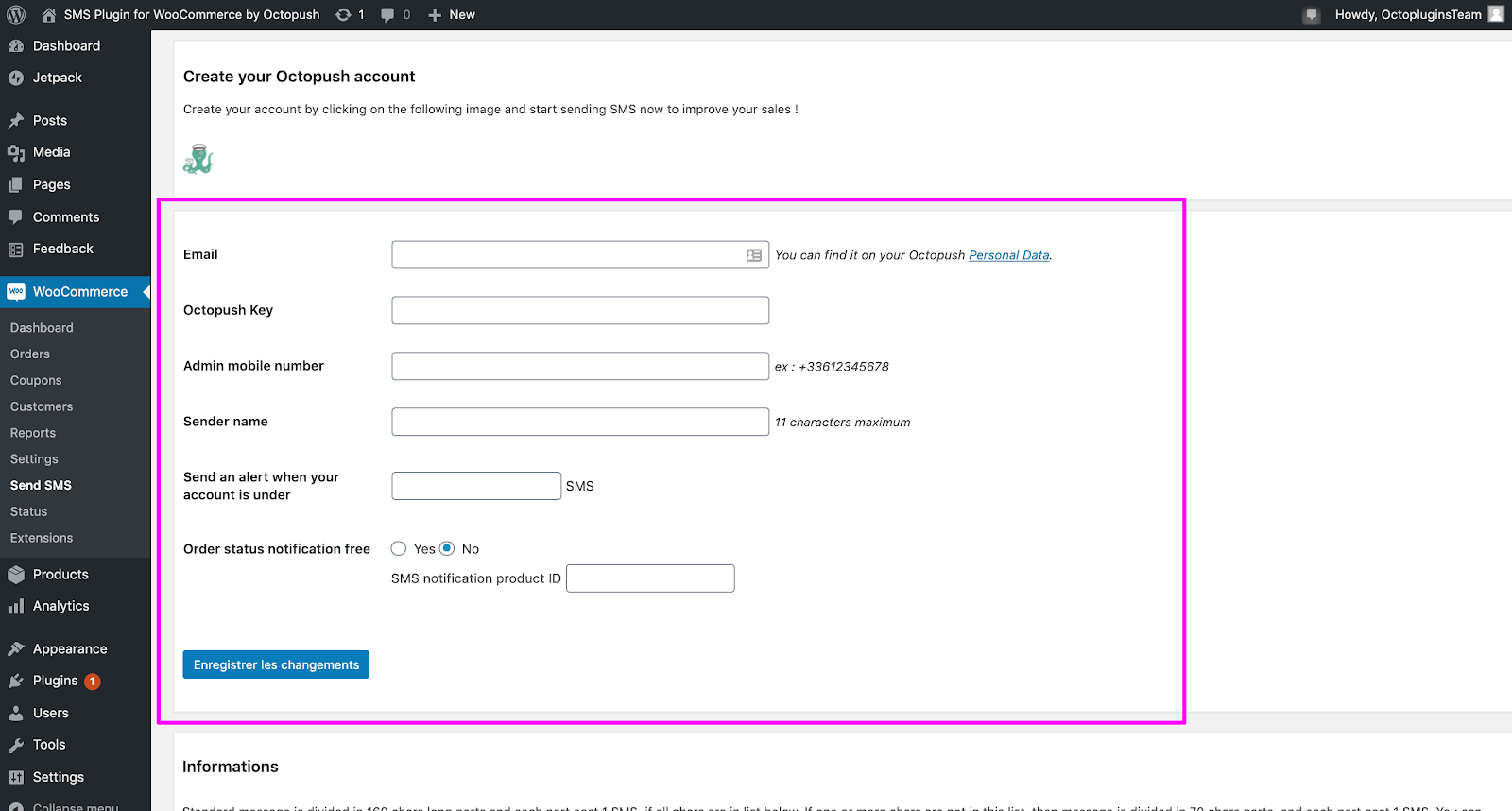
Task: Click the Dashboard gauge icon in sidebar
Action: 16,45
